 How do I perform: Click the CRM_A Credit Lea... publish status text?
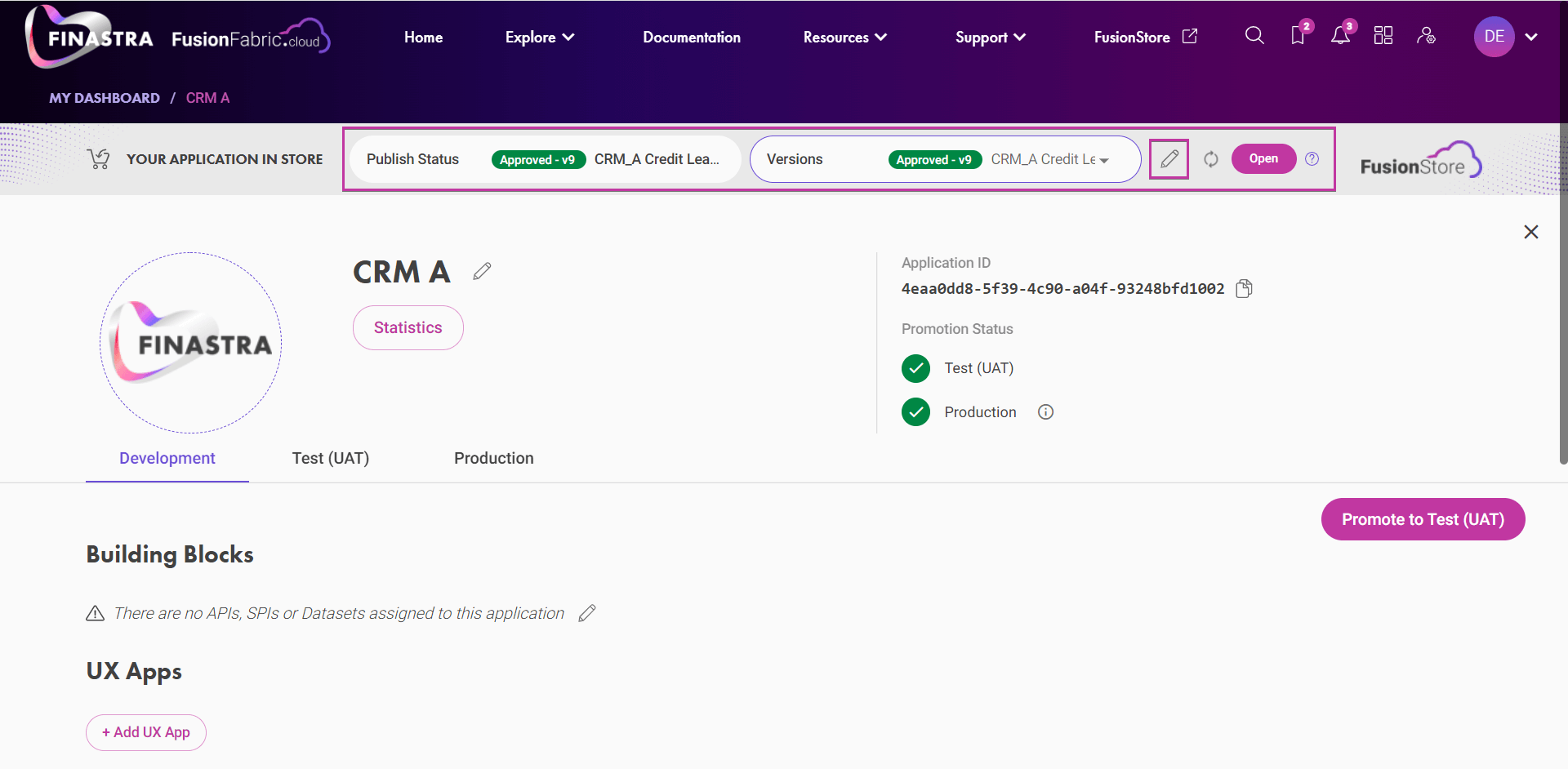point(657,159)
